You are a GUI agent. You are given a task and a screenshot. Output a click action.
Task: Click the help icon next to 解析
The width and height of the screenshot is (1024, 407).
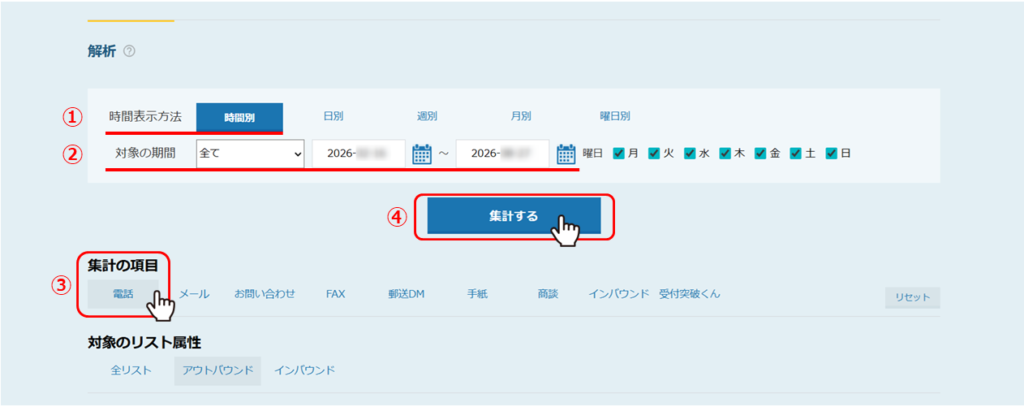click(130, 51)
